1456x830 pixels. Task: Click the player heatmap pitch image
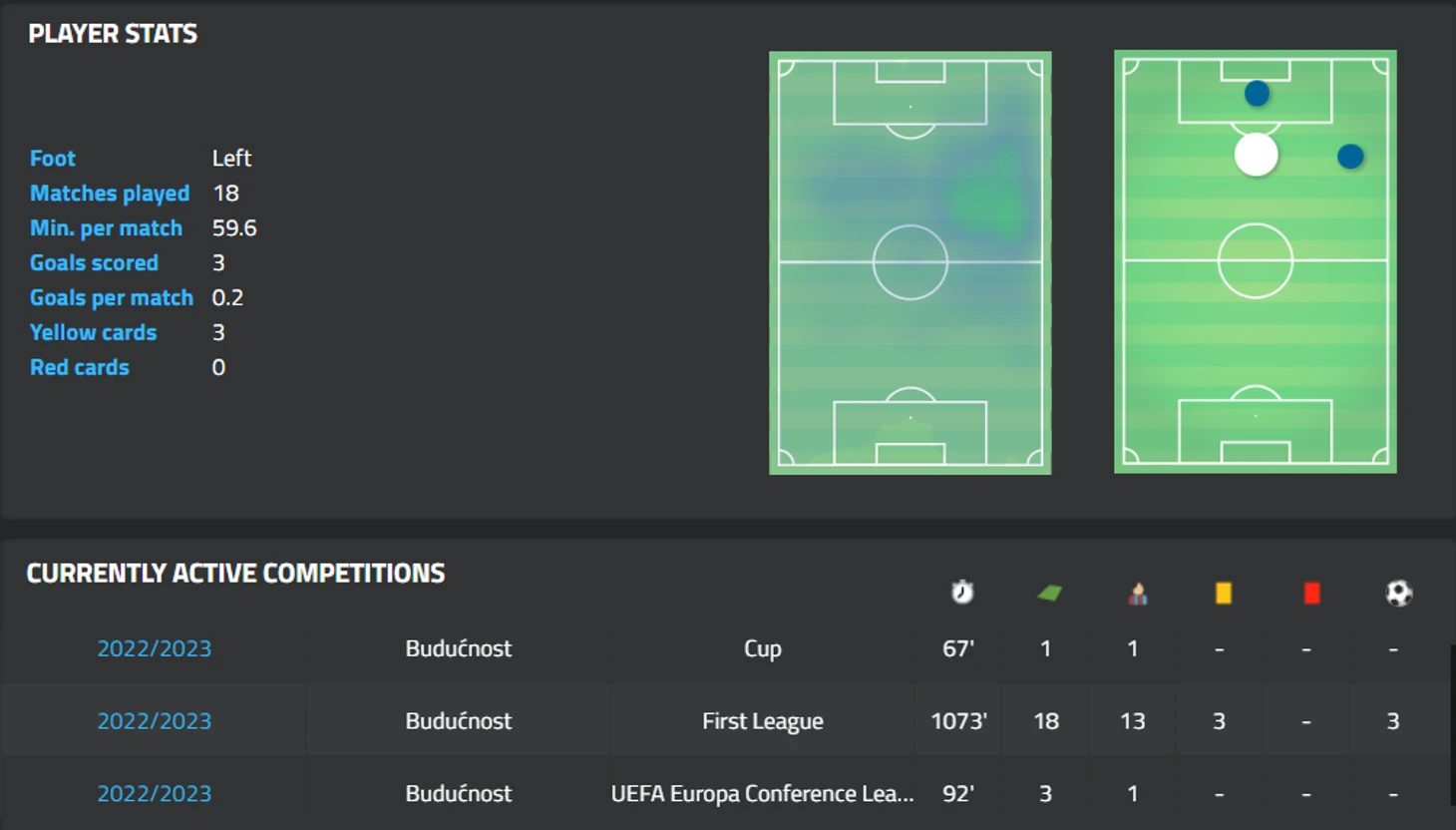tap(910, 262)
